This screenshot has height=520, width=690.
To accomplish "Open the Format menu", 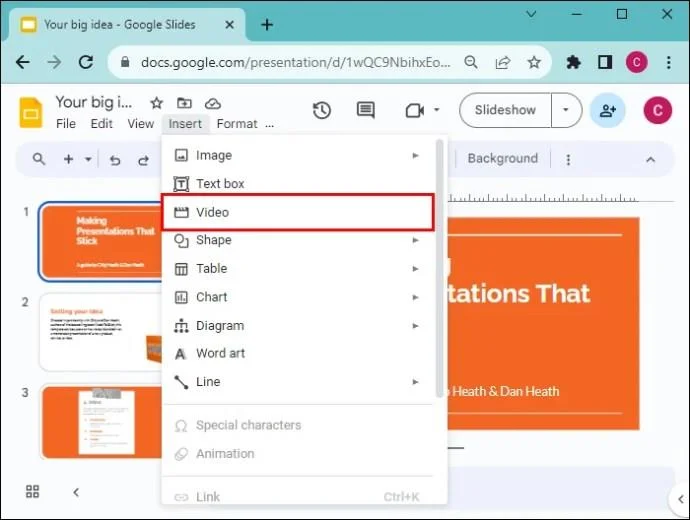I will click(x=237, y=124).
